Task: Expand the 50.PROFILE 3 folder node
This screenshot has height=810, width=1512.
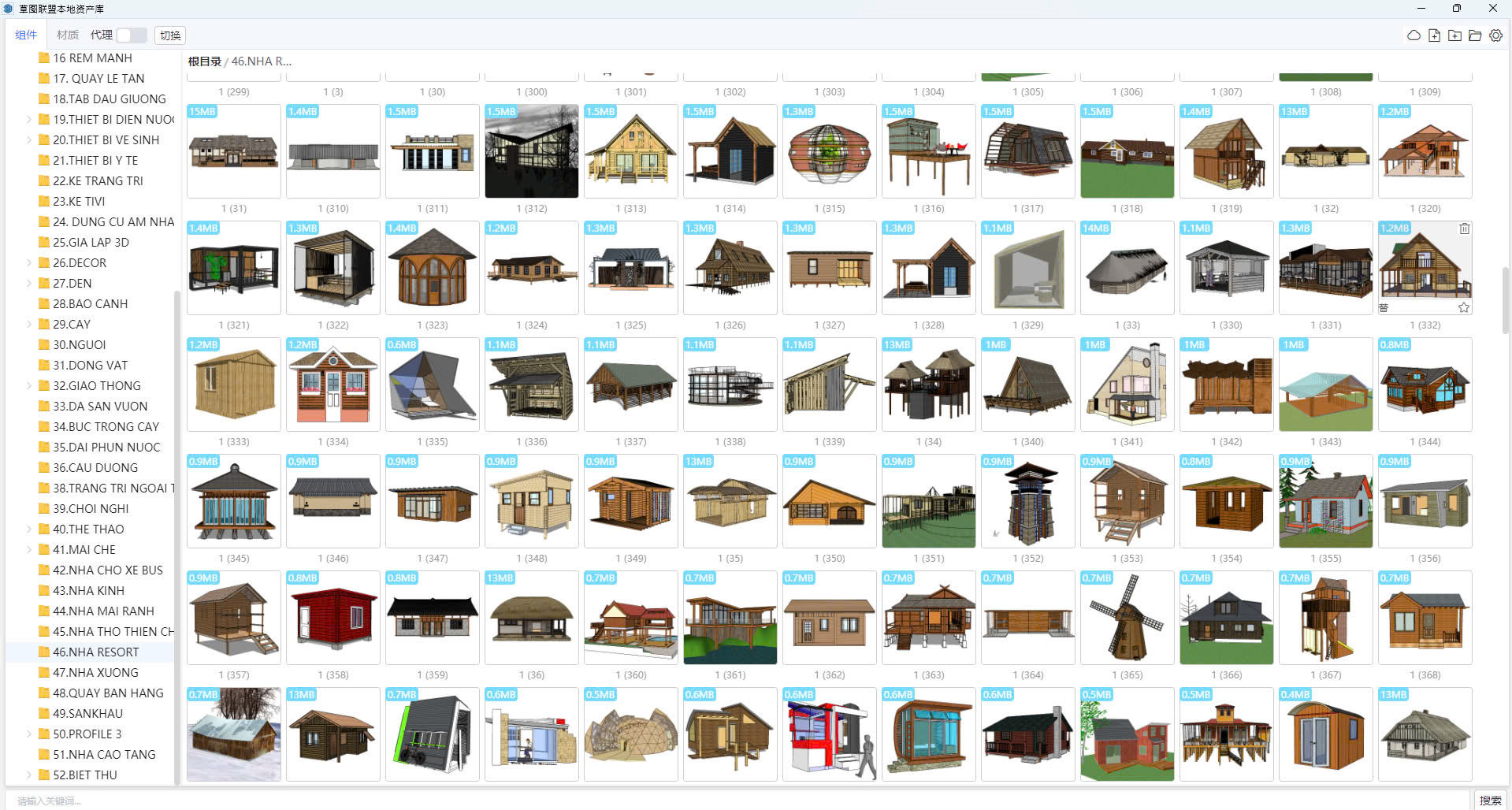Action: click(x=29, y=734)
